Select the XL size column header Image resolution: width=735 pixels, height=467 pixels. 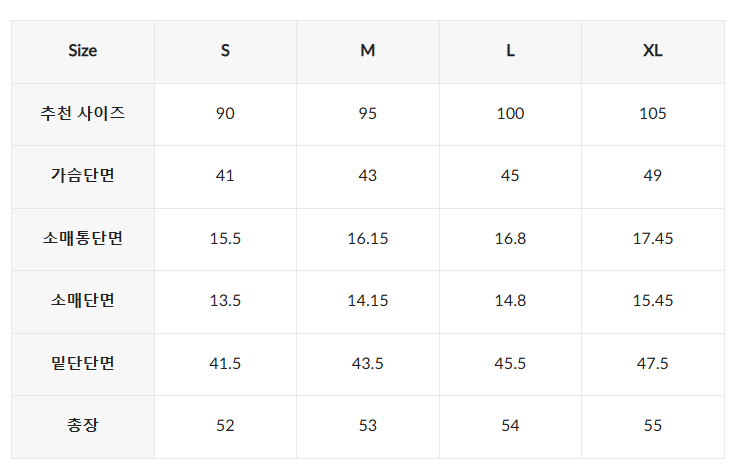pyautogui.click(x=653, y=51)
